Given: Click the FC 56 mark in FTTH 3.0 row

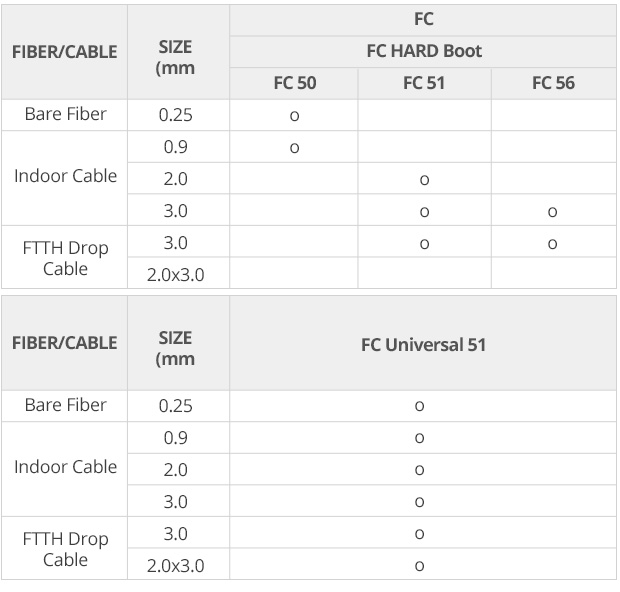Looking at the screenshot, I should [x=552, y=244].
